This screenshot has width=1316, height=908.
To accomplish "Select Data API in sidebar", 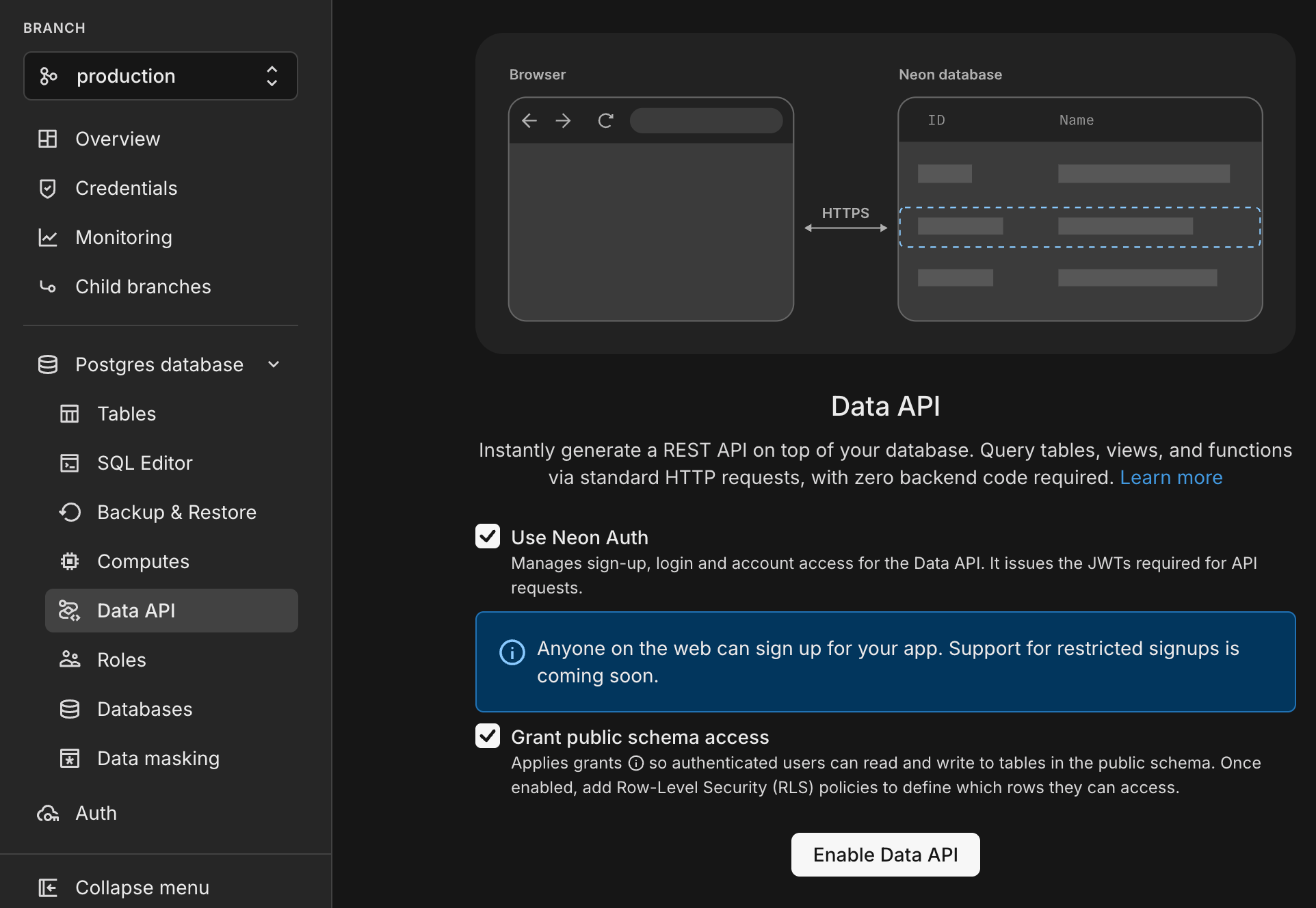I will click(172, 611).
